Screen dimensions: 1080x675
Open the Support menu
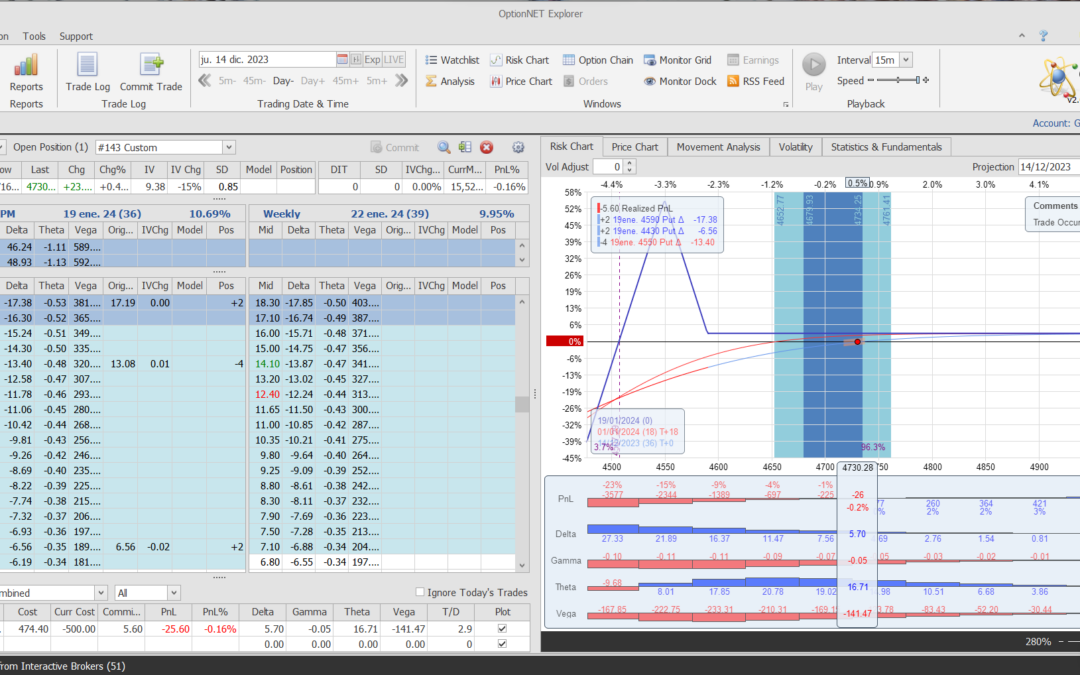[x=76, y=36]
